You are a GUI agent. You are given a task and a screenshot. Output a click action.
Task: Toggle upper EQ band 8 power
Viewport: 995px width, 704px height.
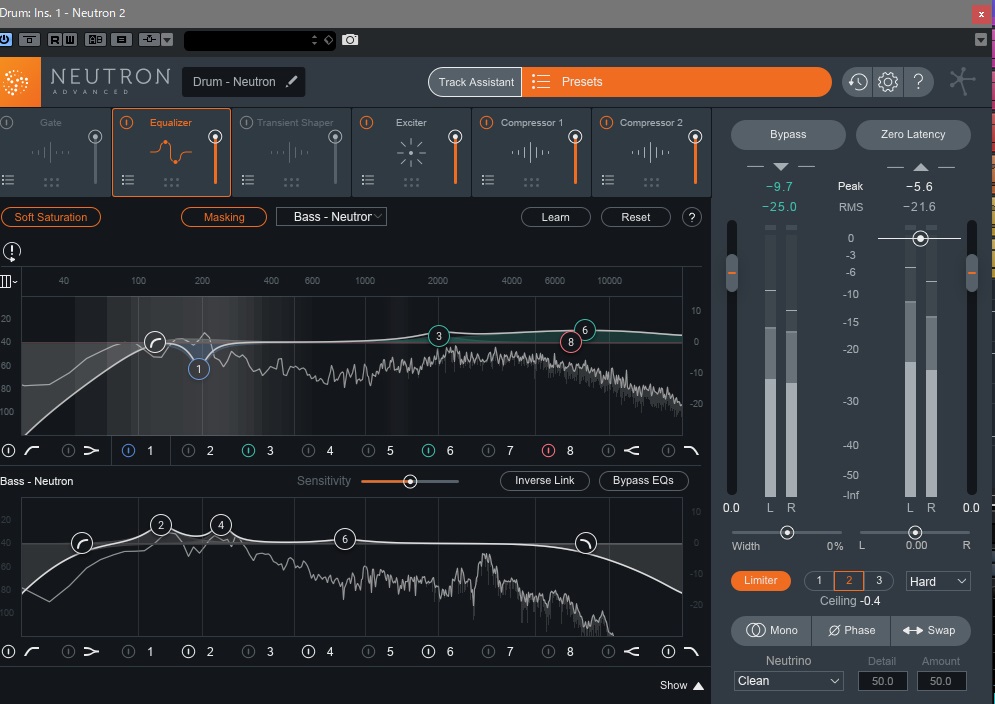click(x=548, y=451)
